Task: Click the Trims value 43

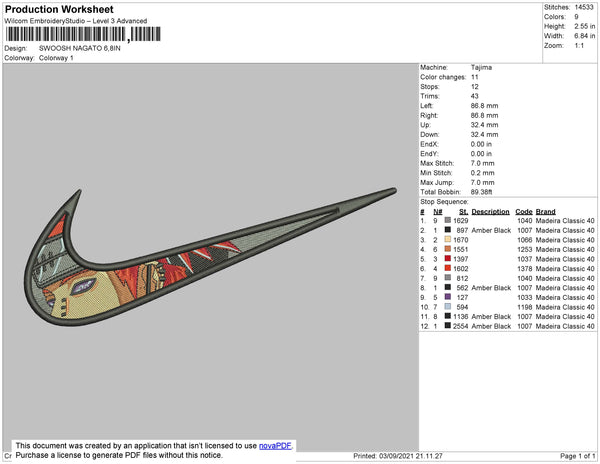Action: pos(474,96)
